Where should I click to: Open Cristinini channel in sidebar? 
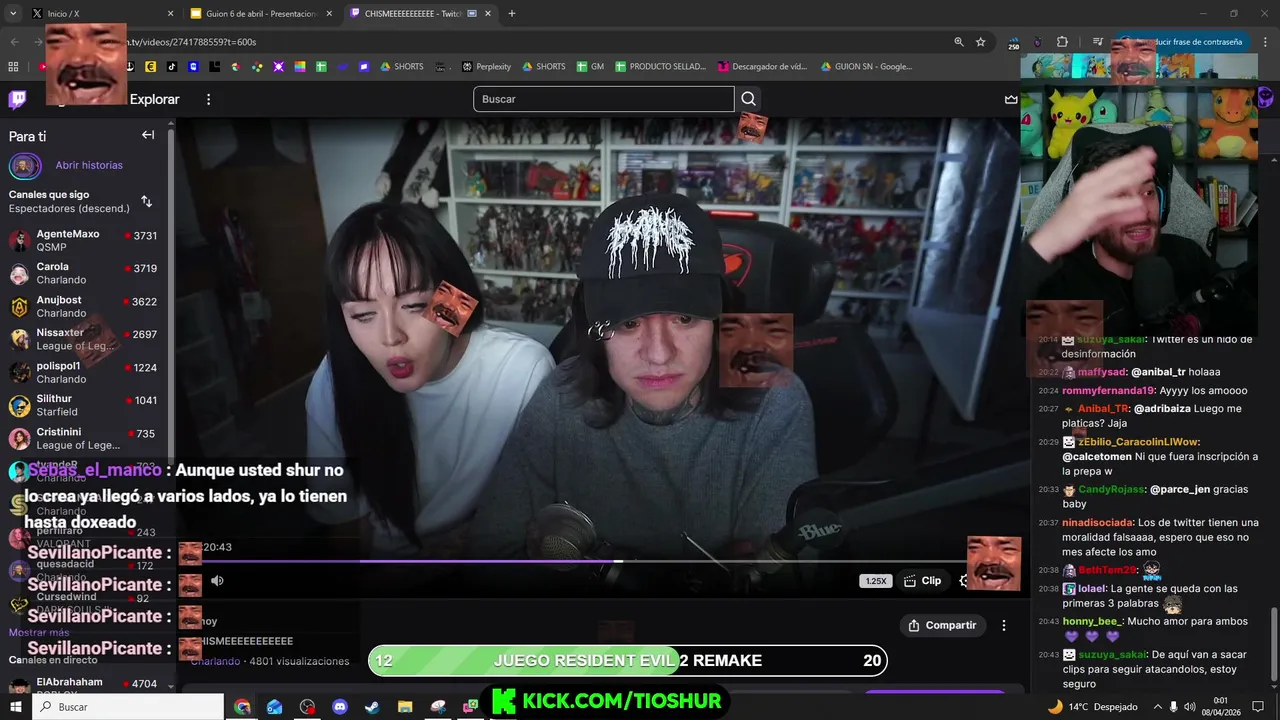tap(84, 438)
